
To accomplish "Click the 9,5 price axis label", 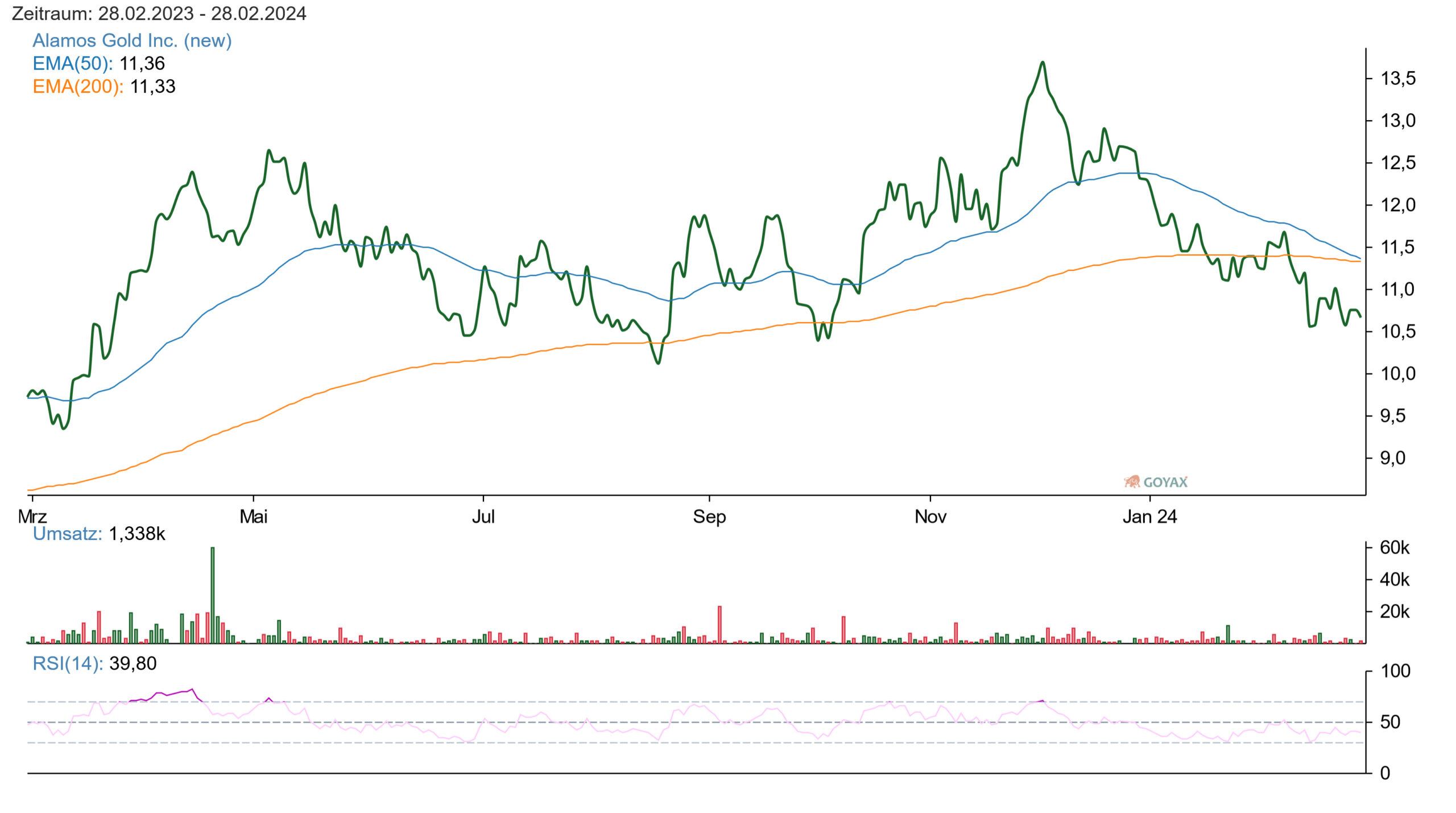I will pyautogui.click(x=1392, y=416).
